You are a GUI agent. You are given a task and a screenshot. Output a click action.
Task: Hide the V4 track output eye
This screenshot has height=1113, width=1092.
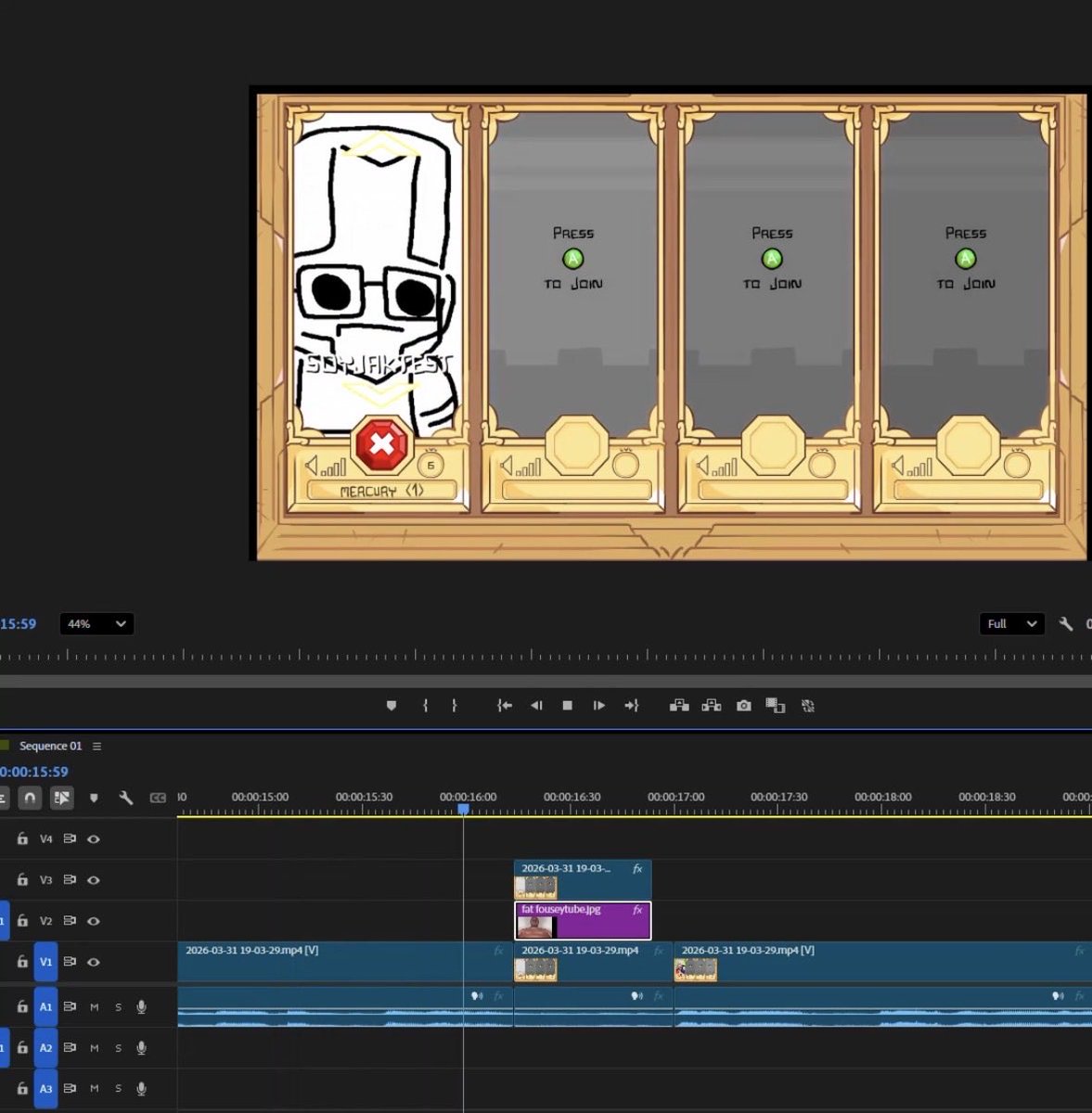coord(94,838)
